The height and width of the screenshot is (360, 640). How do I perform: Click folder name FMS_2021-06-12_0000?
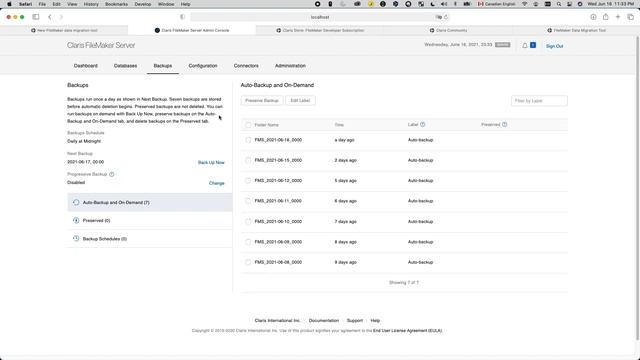(x=278, y=180)
